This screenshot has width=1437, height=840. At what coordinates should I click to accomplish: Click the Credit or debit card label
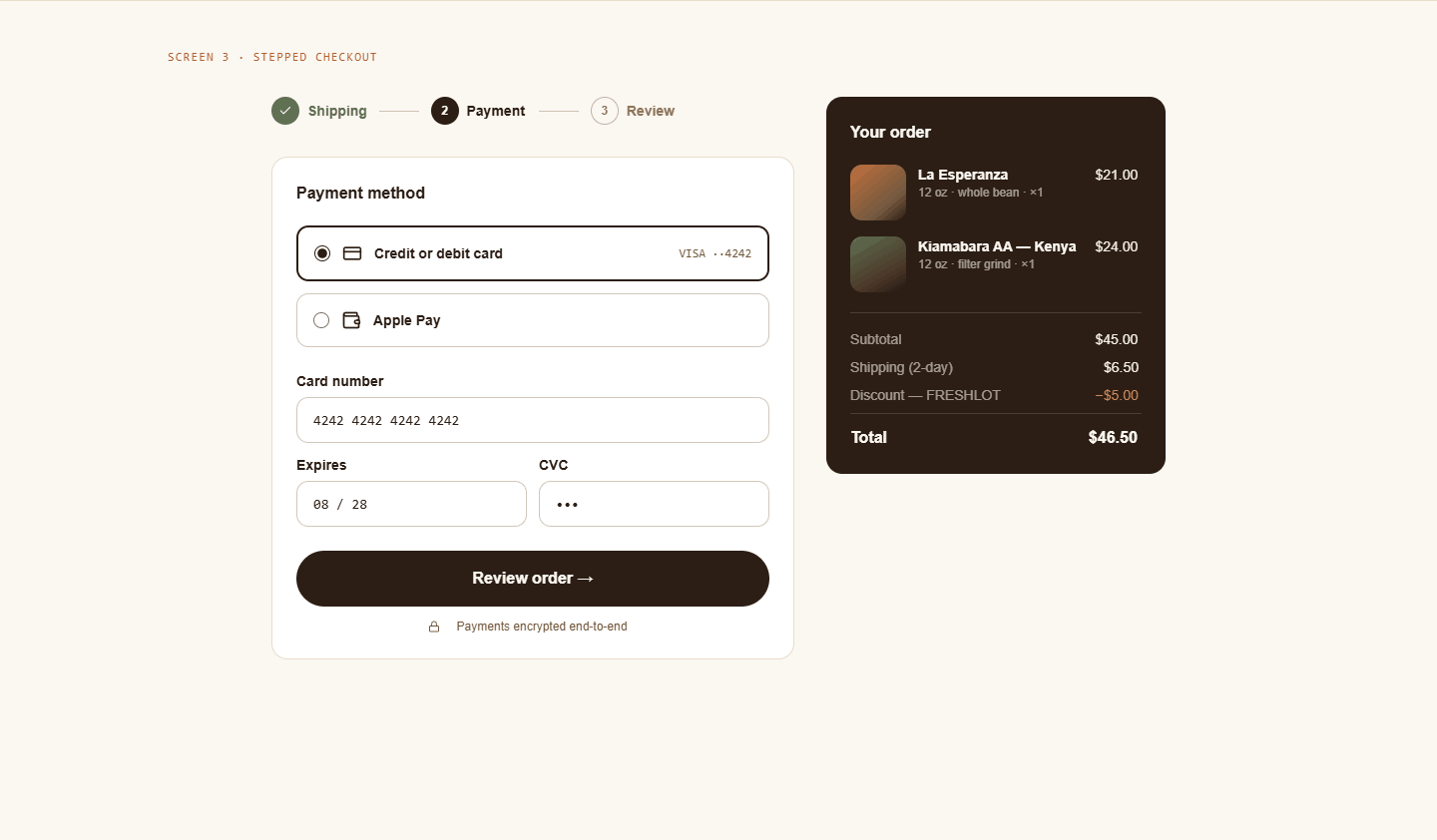coord(438,253)
